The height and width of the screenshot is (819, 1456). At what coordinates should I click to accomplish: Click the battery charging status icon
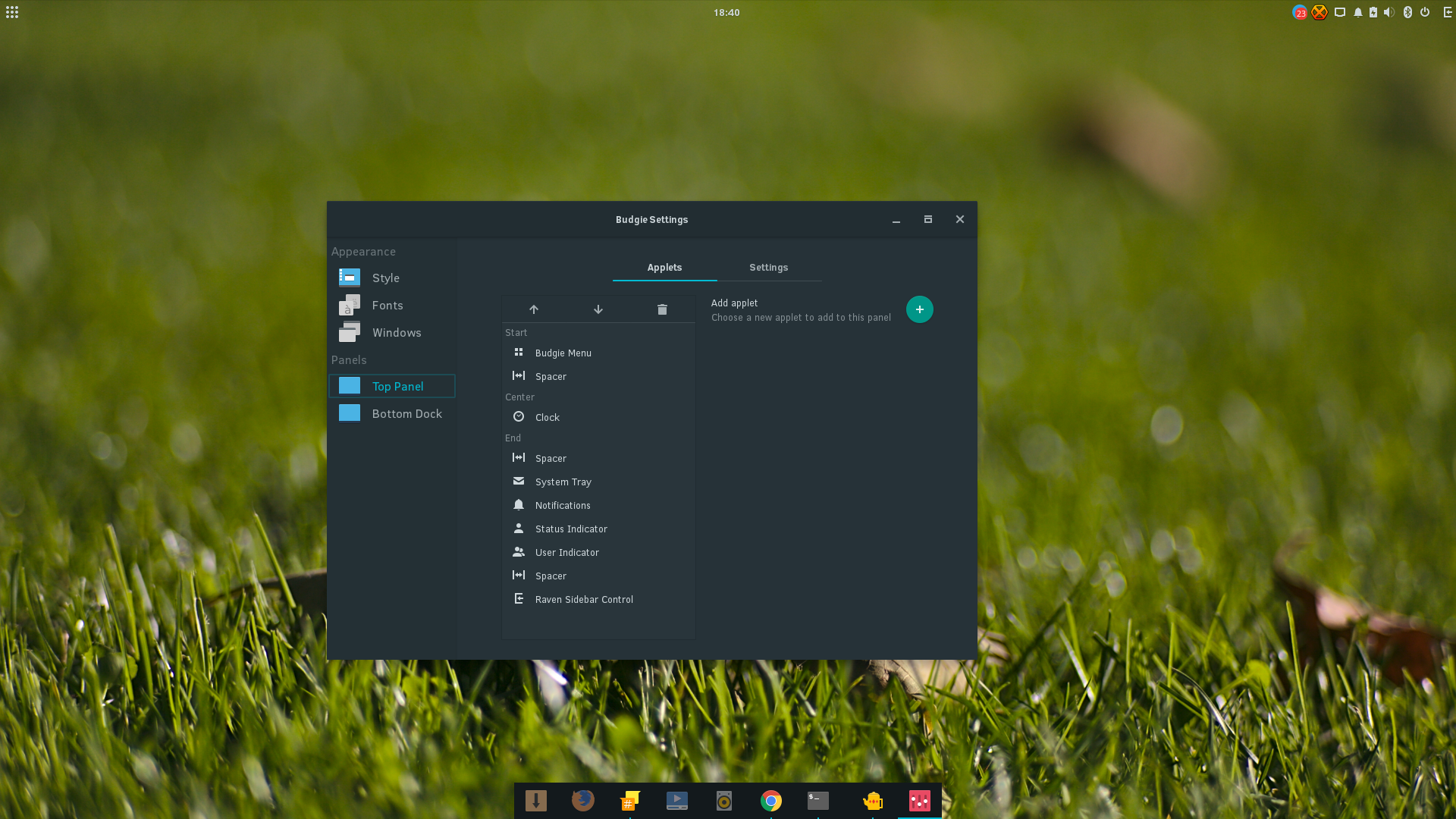click(1373, 12)
